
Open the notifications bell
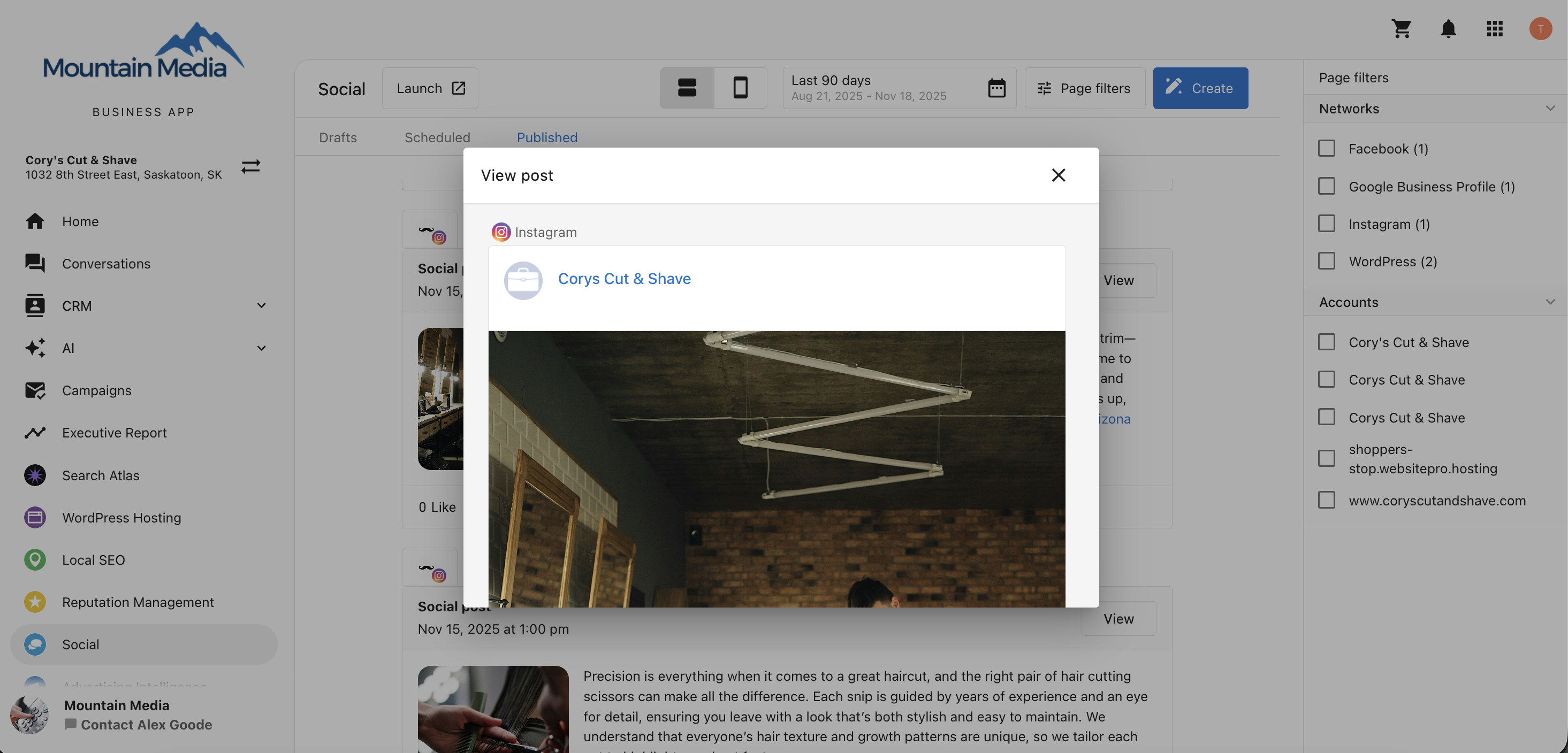(1449, 28)
